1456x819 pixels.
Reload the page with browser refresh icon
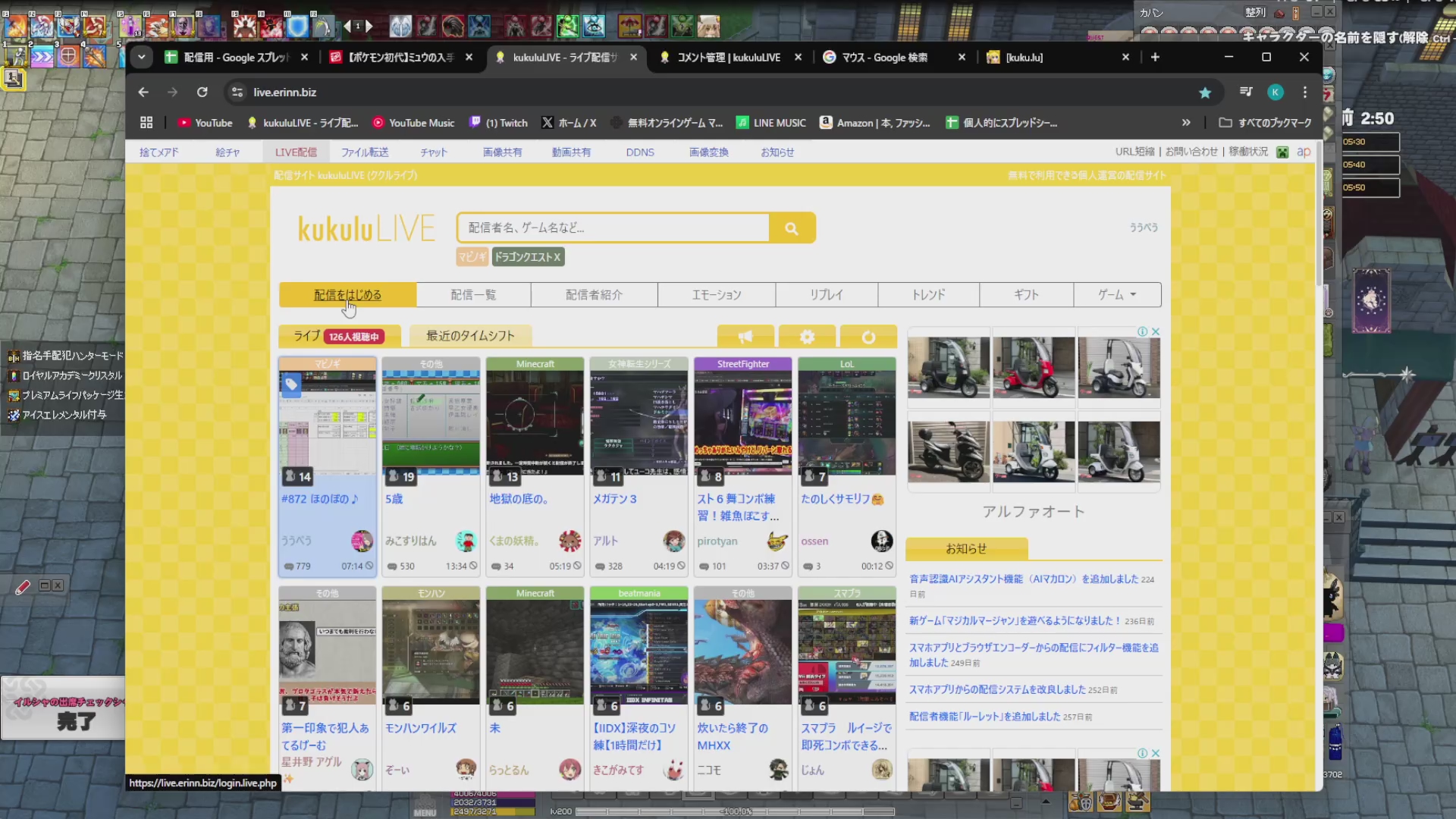(x=202, y=93)
